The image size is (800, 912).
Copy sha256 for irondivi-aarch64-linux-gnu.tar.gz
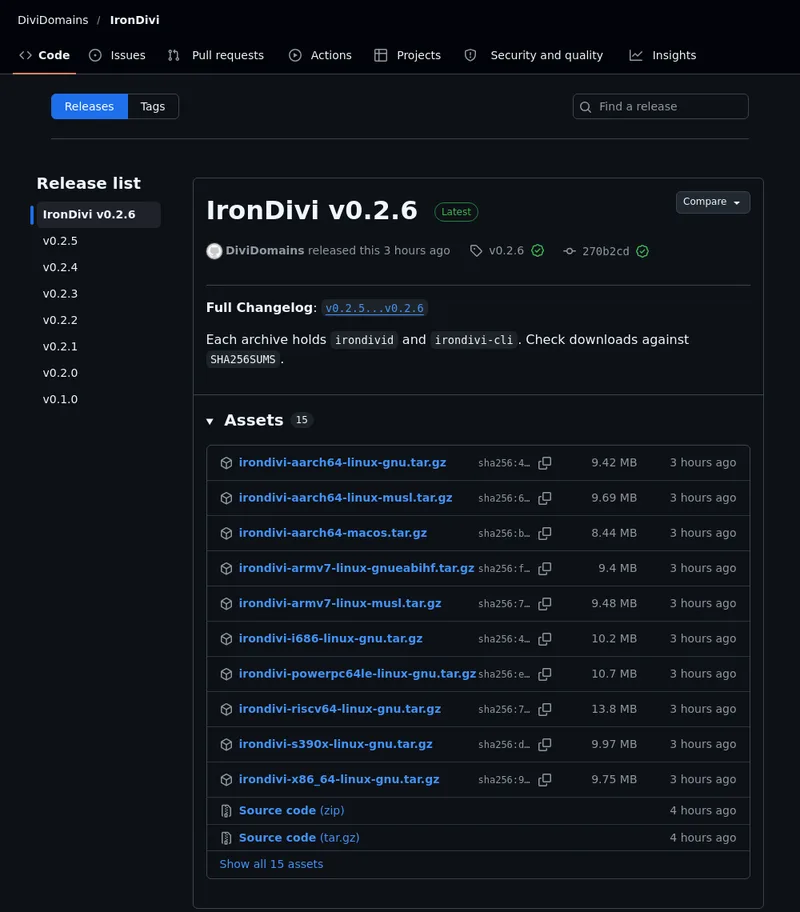point(545,463)
